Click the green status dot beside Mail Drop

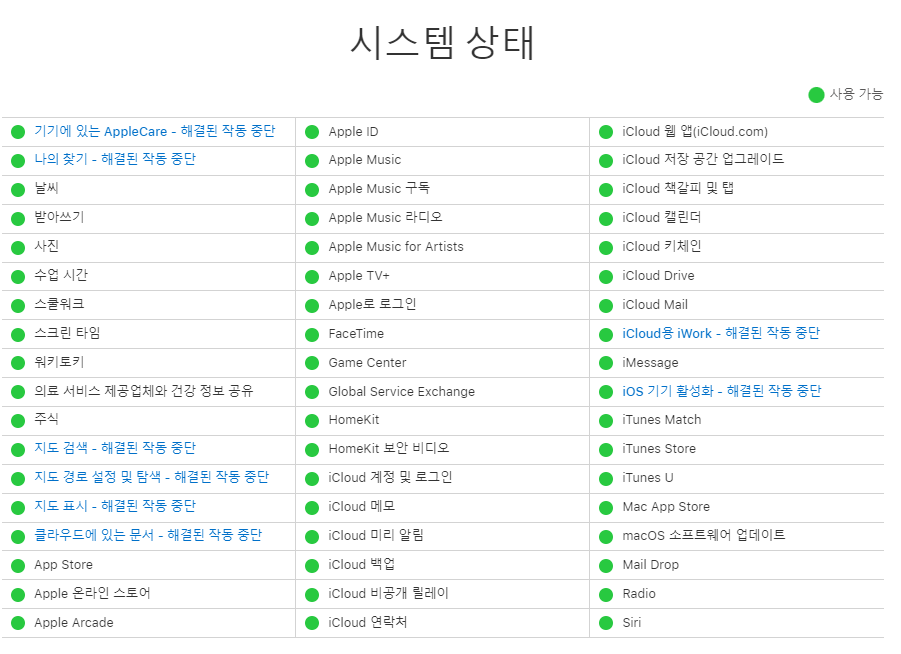606,565
